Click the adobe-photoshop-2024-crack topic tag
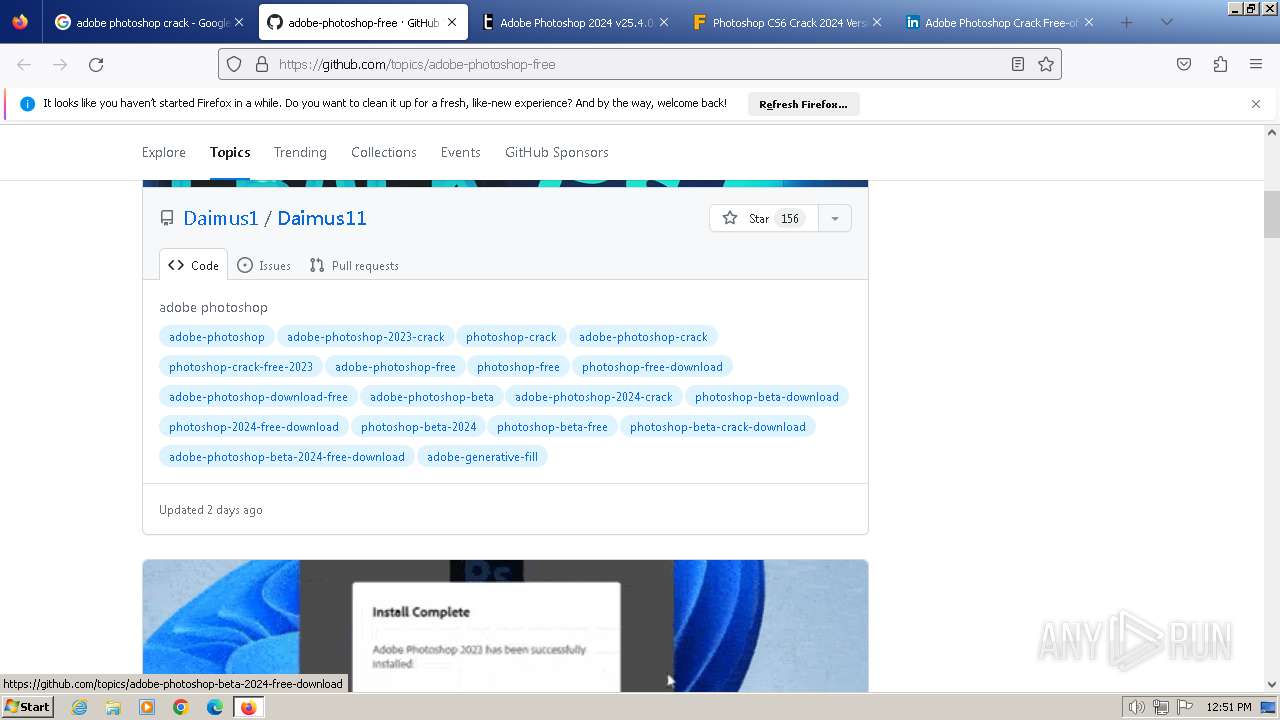The image size is (1280, 720). tap(594, 397)
